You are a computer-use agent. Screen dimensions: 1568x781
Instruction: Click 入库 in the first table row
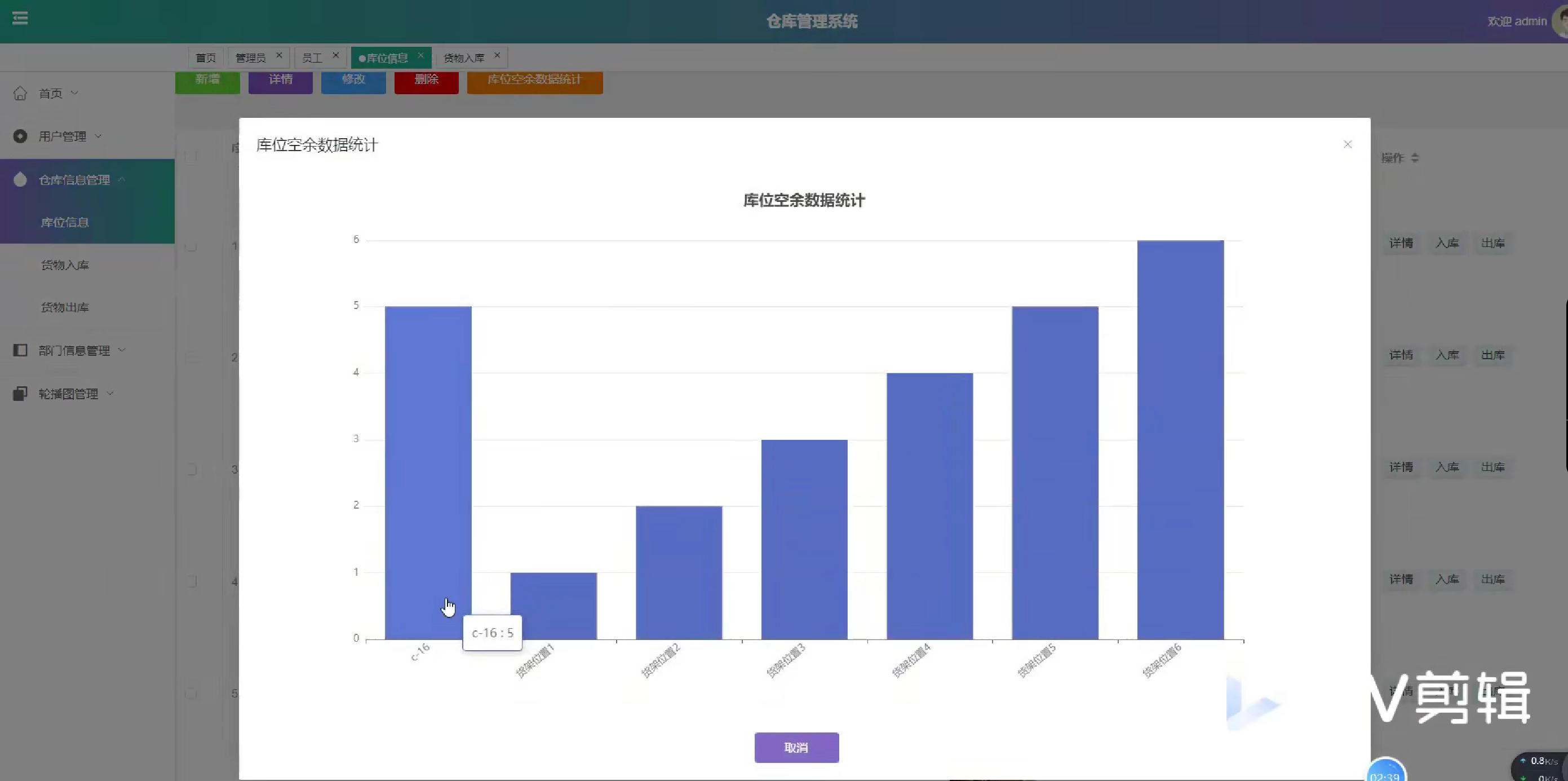click(1447, 243)
